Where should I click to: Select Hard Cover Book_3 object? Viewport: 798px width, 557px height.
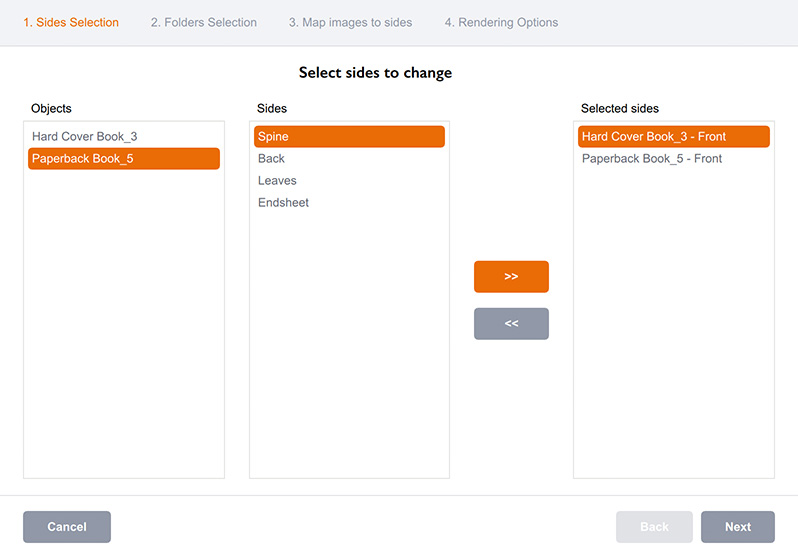click(83, 136)
